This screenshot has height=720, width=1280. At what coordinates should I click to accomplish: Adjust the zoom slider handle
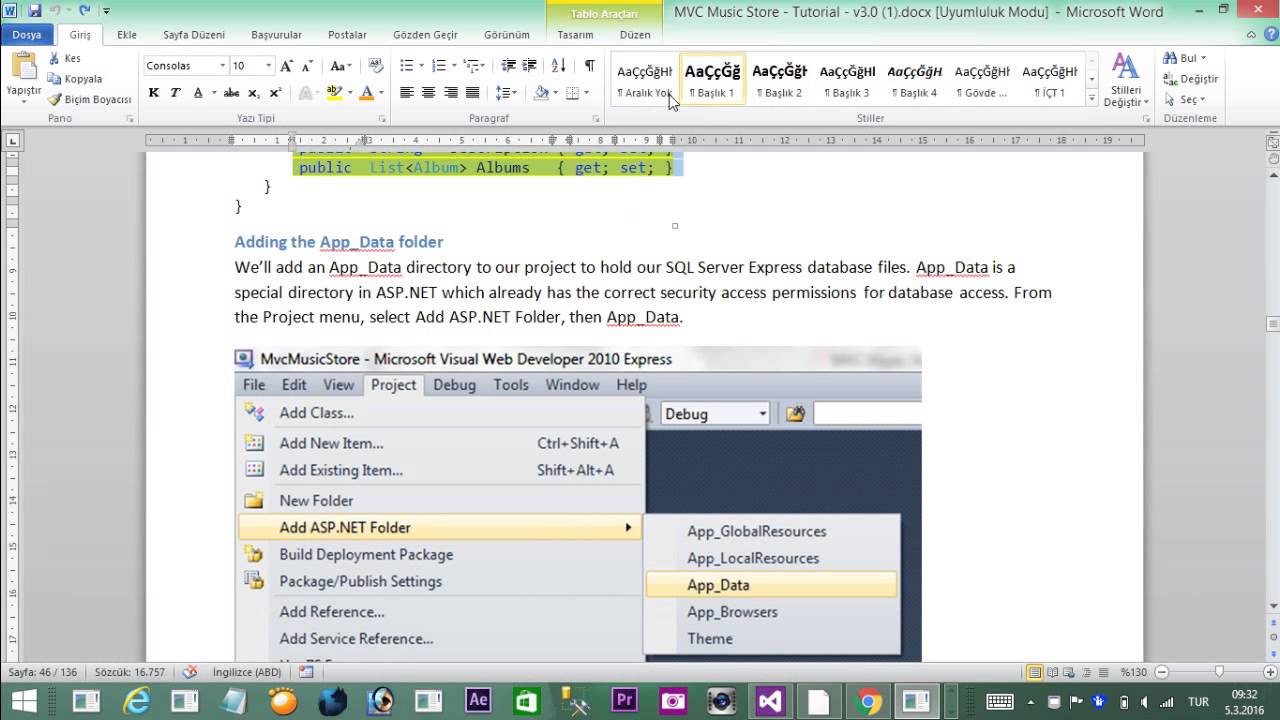pos(1218,672)
